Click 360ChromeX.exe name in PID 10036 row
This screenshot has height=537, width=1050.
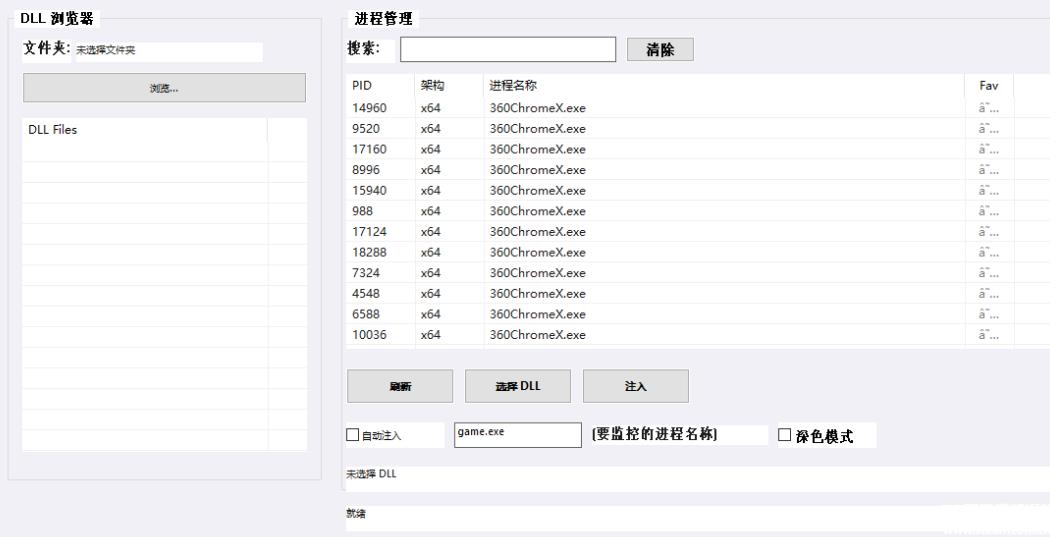click(537, 335)
